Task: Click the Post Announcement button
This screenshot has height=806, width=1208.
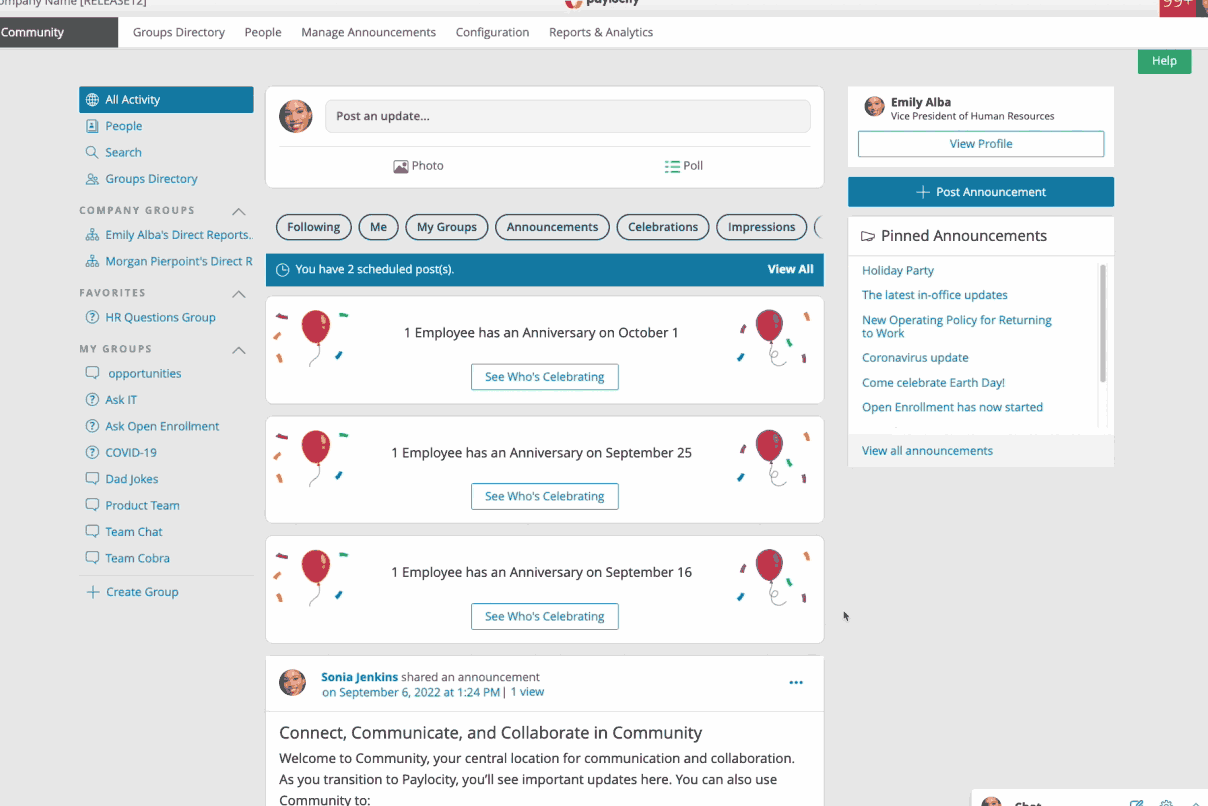Action: (981, 192)
